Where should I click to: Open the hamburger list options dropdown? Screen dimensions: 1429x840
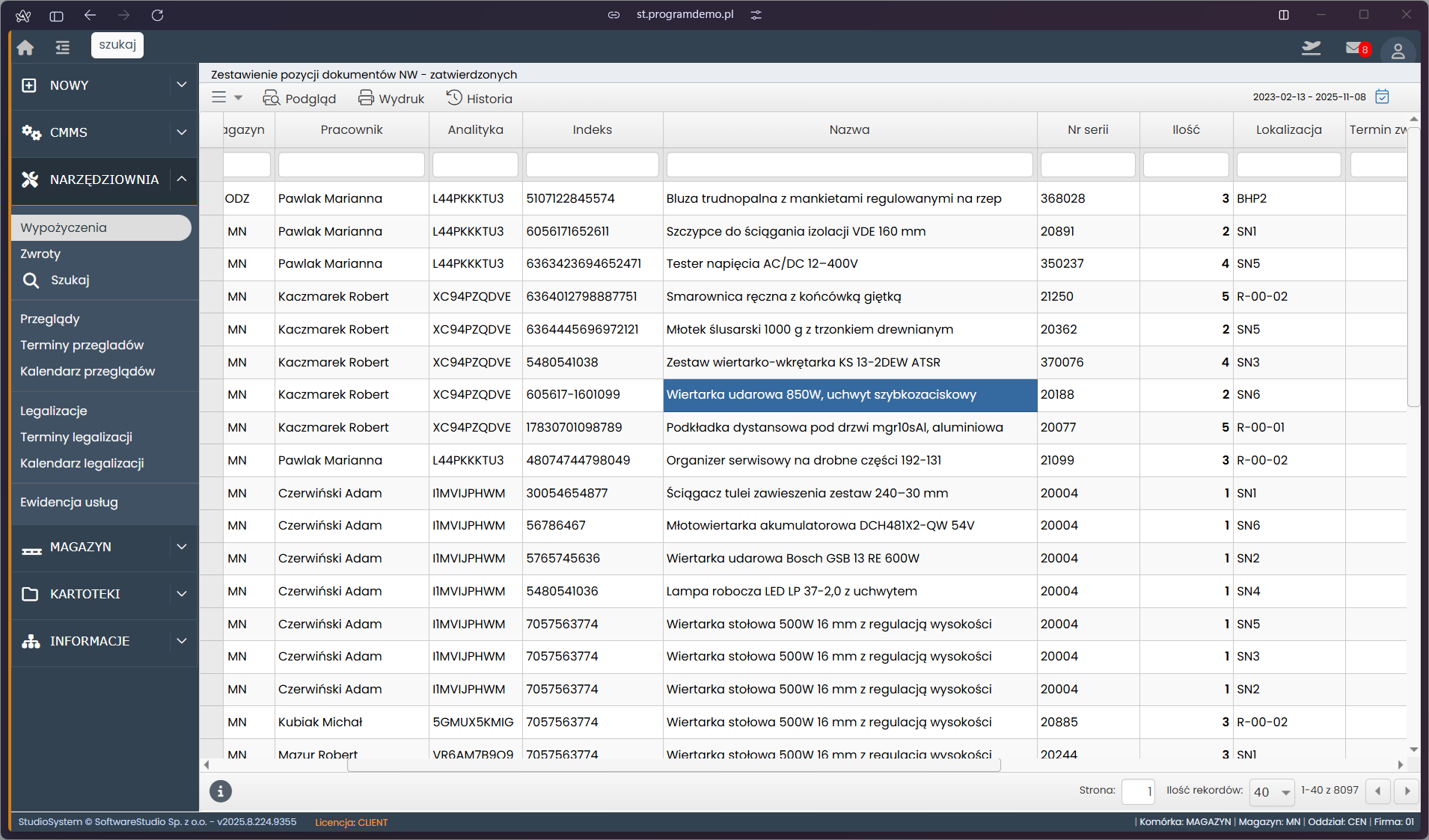point(227,98)
